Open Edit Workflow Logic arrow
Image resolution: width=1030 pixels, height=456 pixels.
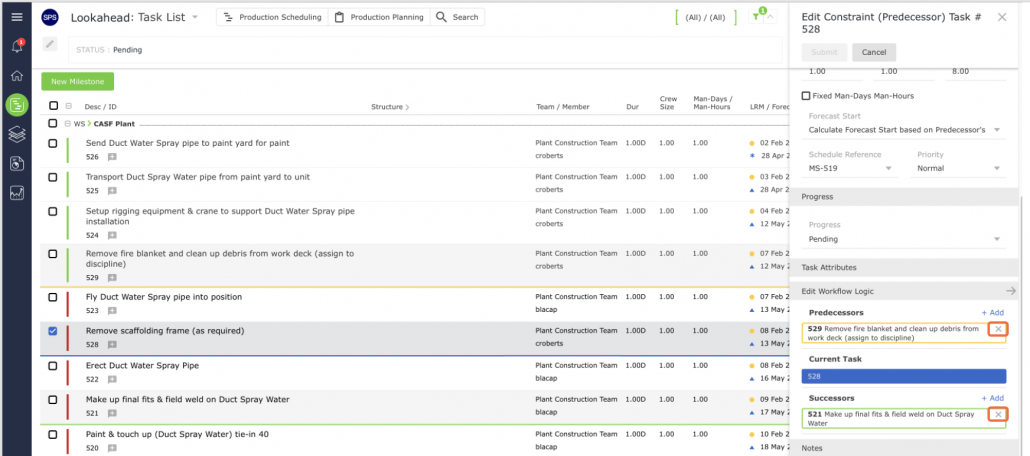(x=1011, y=290)
